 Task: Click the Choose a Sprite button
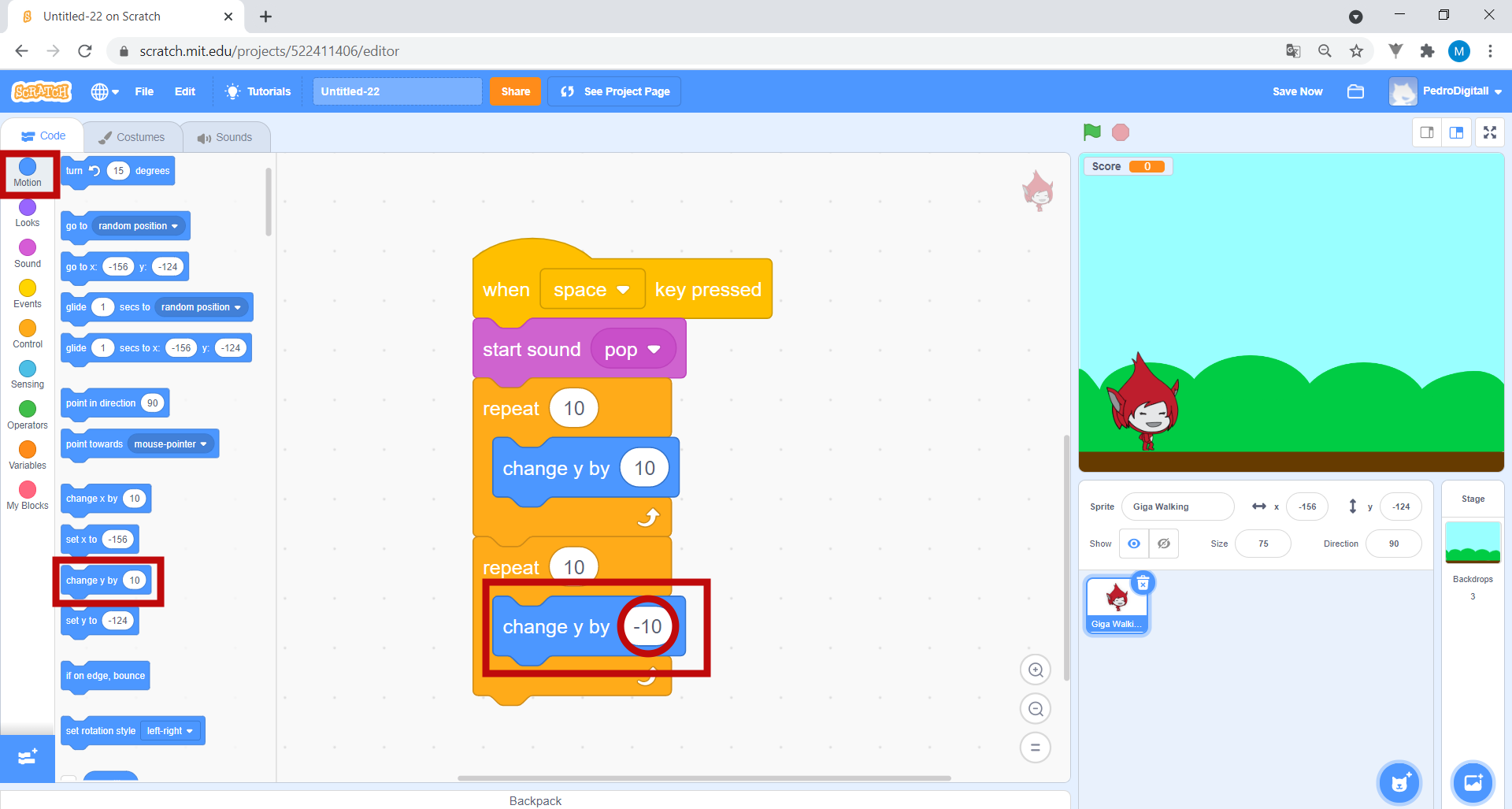pos(1399,782)
